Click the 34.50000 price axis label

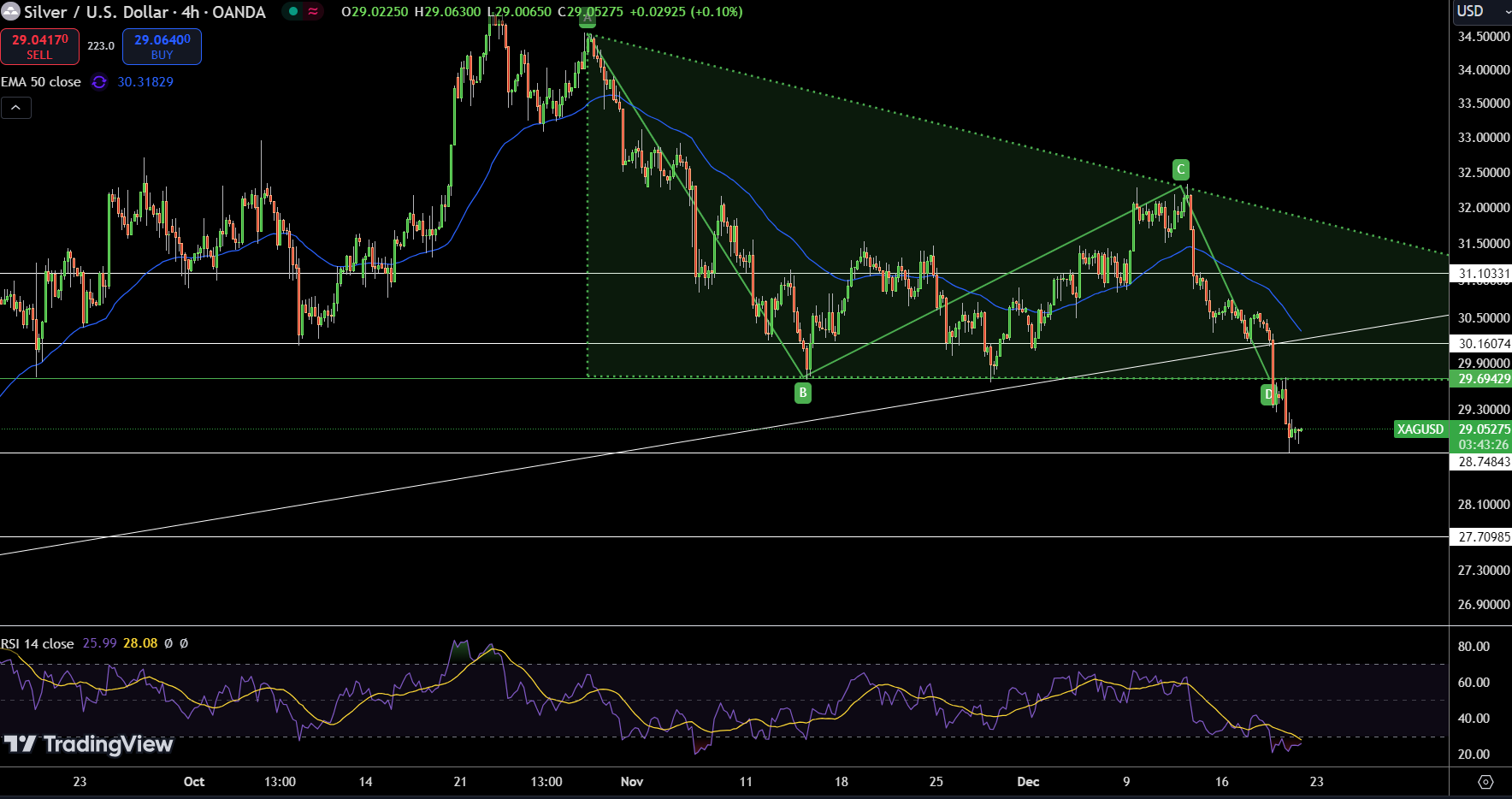1483,36
